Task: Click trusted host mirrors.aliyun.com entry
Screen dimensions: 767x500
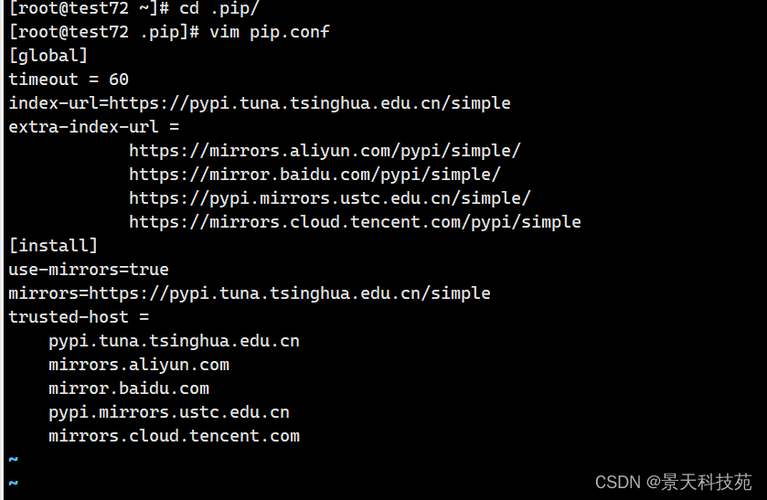Action: (138, 365)
